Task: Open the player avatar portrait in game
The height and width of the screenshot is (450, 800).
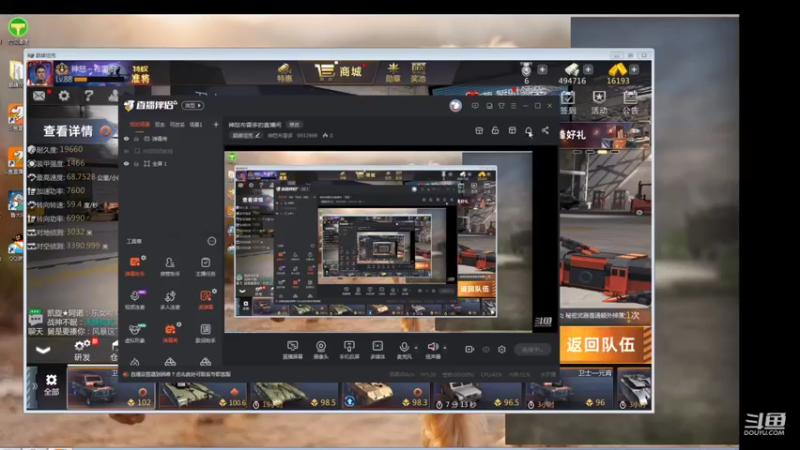Action: click(x=40, y=73)
